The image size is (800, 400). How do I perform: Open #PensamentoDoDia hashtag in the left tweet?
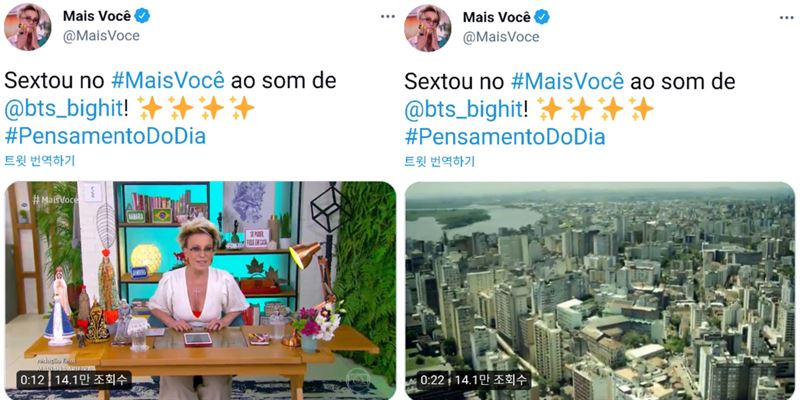(105, 136)
